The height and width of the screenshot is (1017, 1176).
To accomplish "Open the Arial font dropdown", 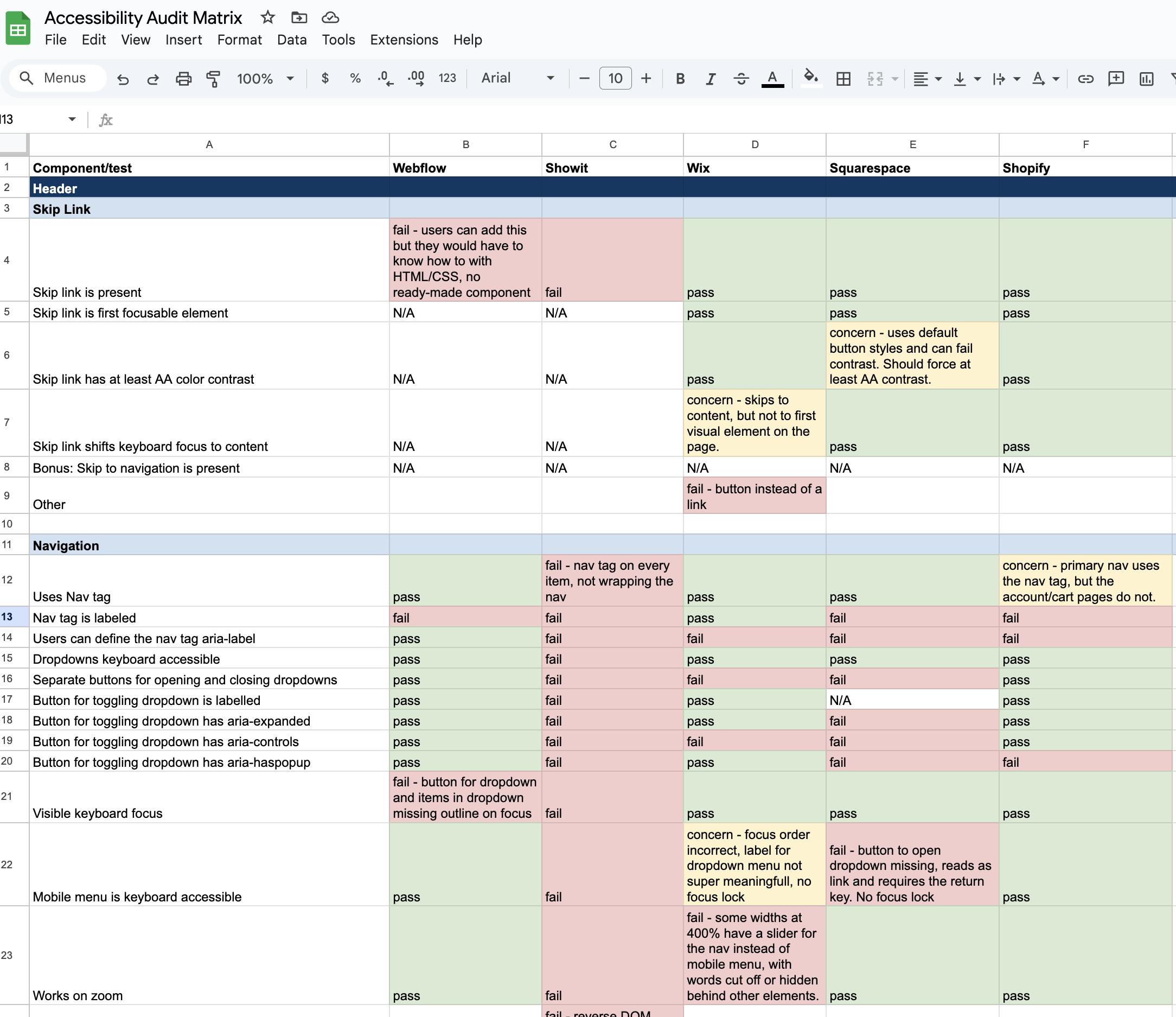I will [x=517, y=78].
